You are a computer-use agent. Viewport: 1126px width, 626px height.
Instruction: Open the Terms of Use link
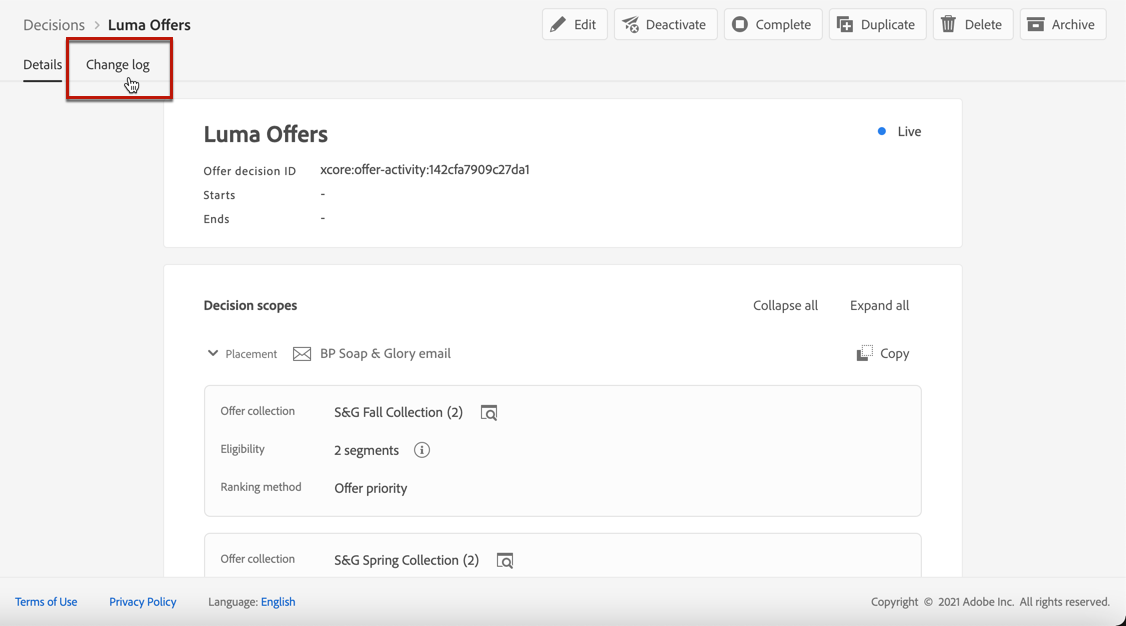click(46, 602)
